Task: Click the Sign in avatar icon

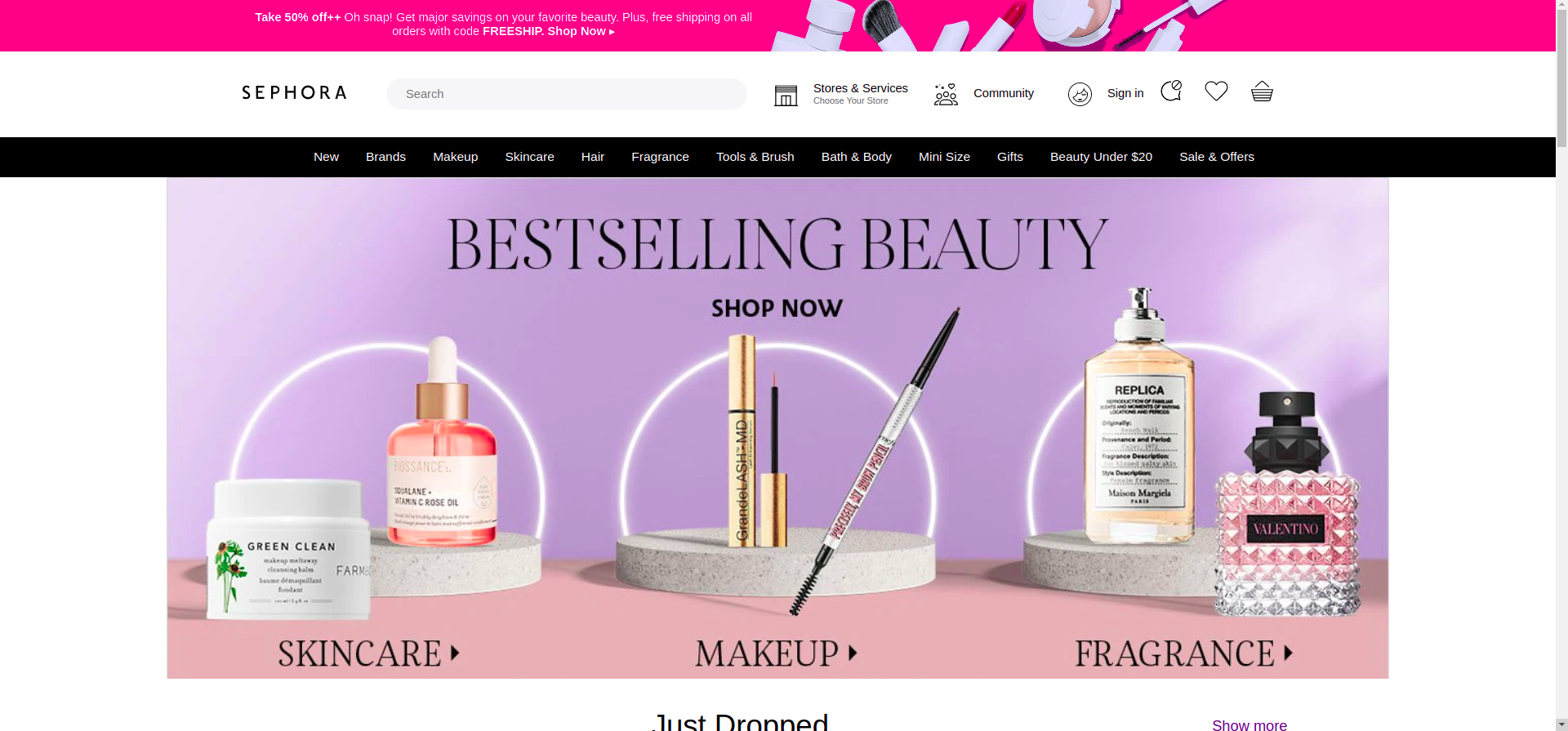Action: coord(1080,95)
